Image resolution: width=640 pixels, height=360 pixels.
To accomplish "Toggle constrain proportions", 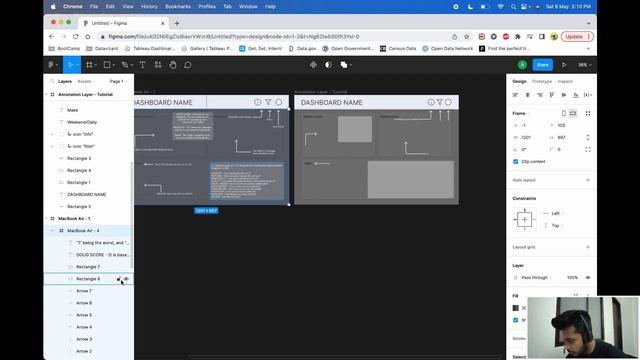I will tap(588, 137).
